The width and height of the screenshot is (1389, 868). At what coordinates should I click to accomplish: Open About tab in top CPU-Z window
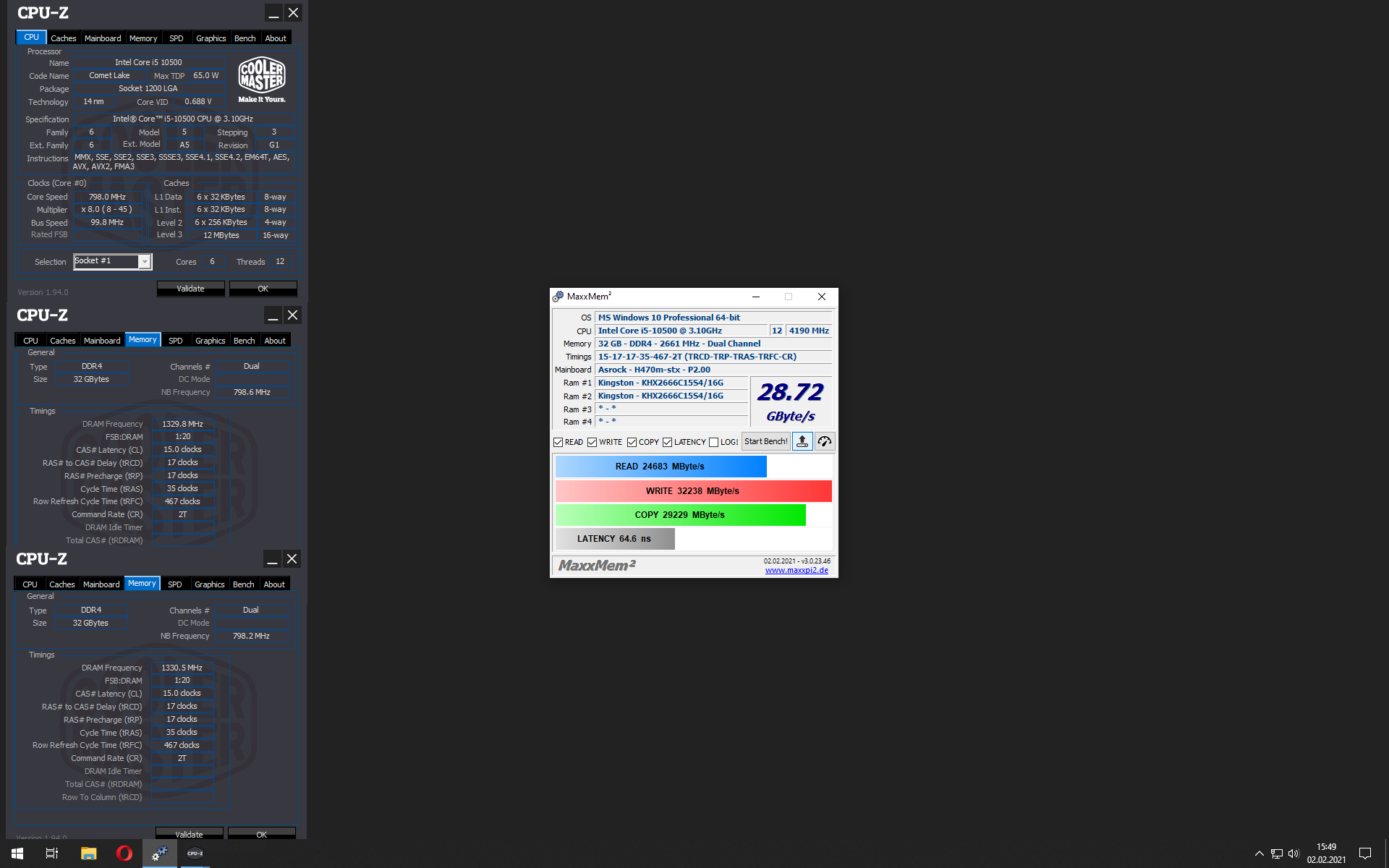click(276, 38)
